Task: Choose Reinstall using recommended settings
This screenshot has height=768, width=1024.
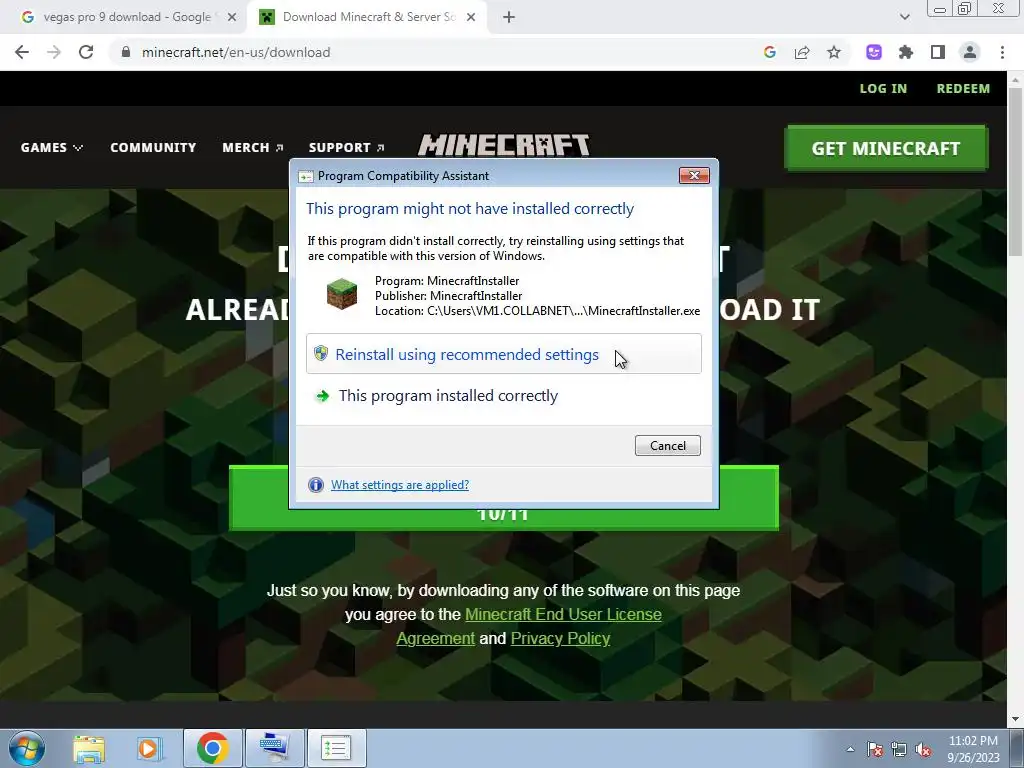Action: 504,354
